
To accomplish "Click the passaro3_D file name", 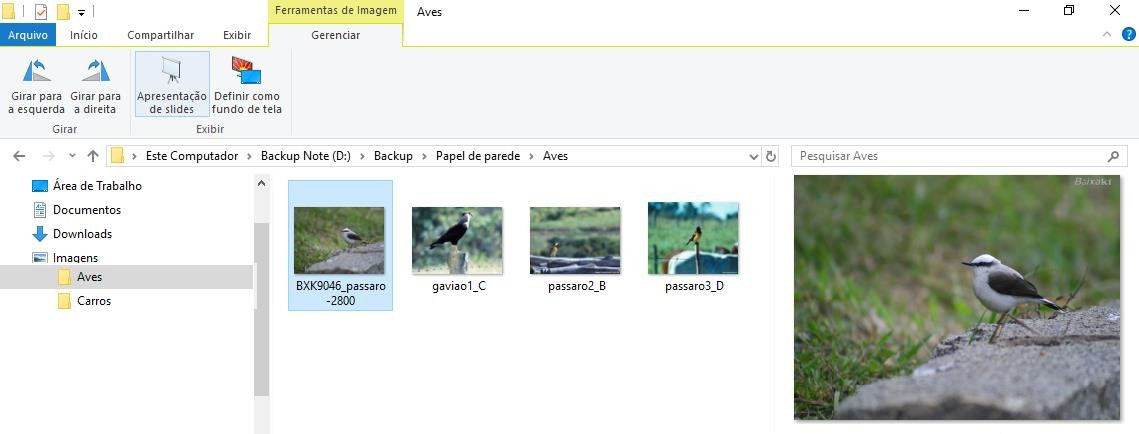I will 694,286.
